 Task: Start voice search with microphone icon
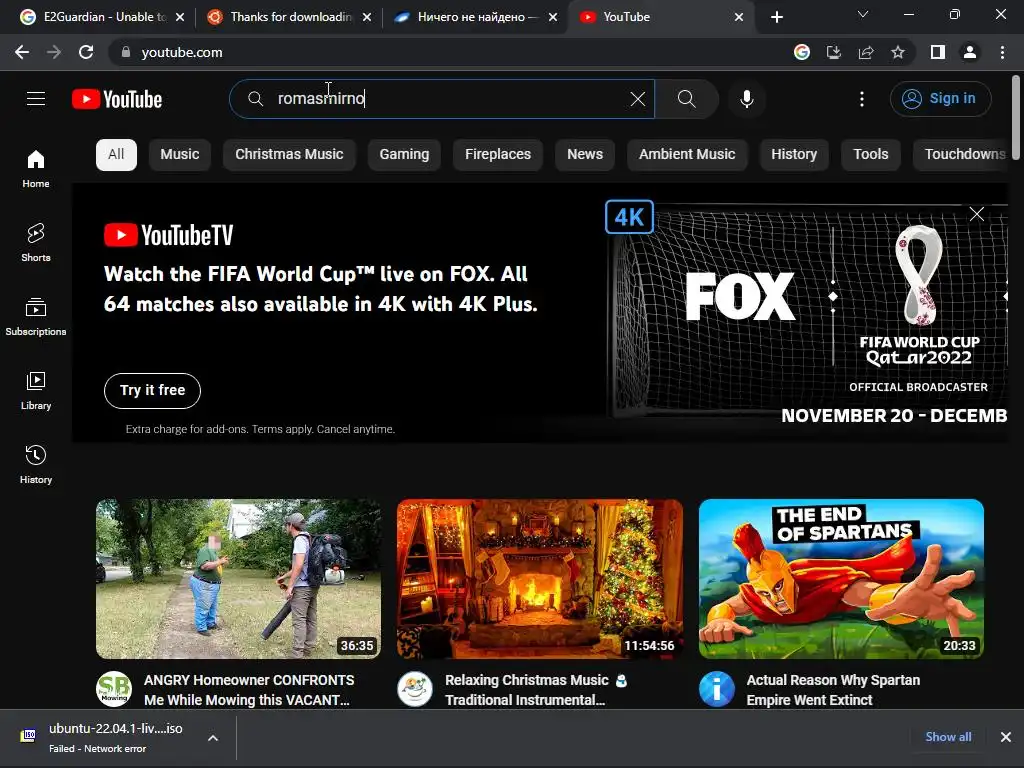point(746,99)
